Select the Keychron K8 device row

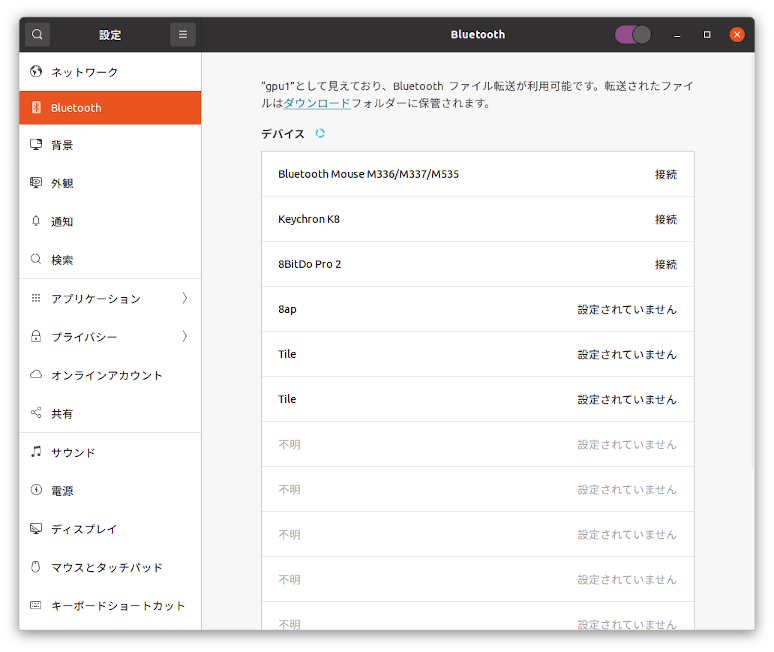pos(477,219)
